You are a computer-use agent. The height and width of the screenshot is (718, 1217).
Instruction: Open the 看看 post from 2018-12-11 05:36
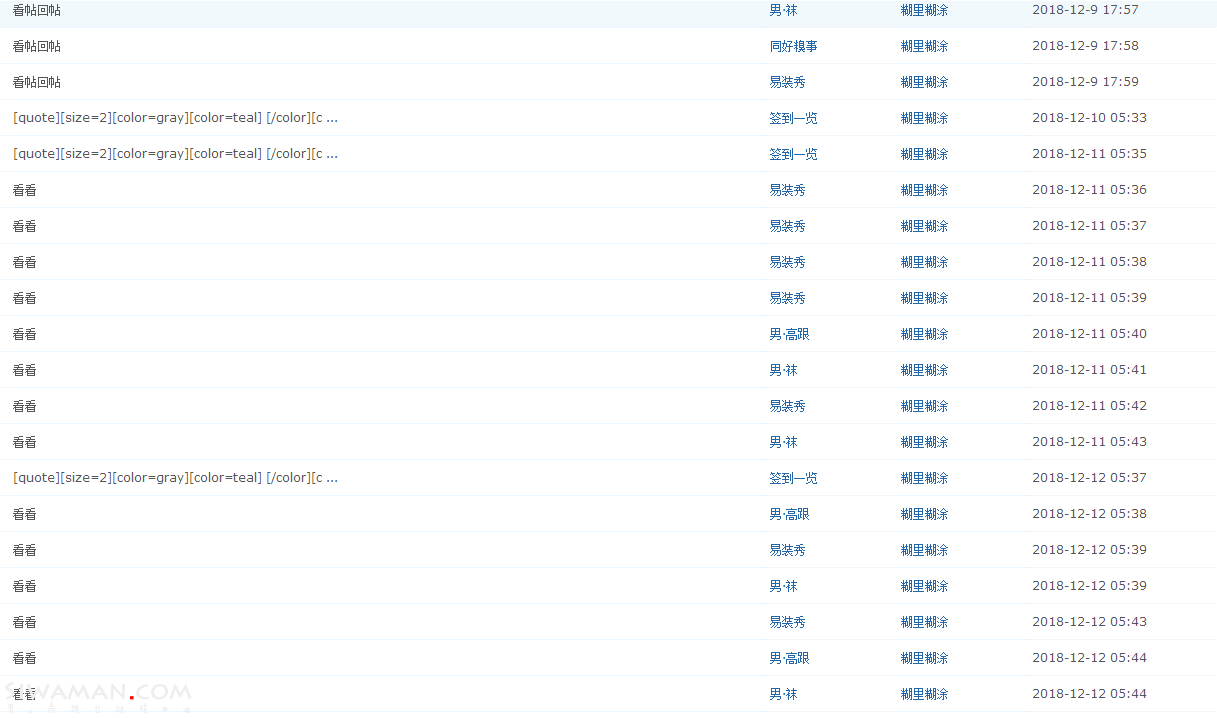24,190
